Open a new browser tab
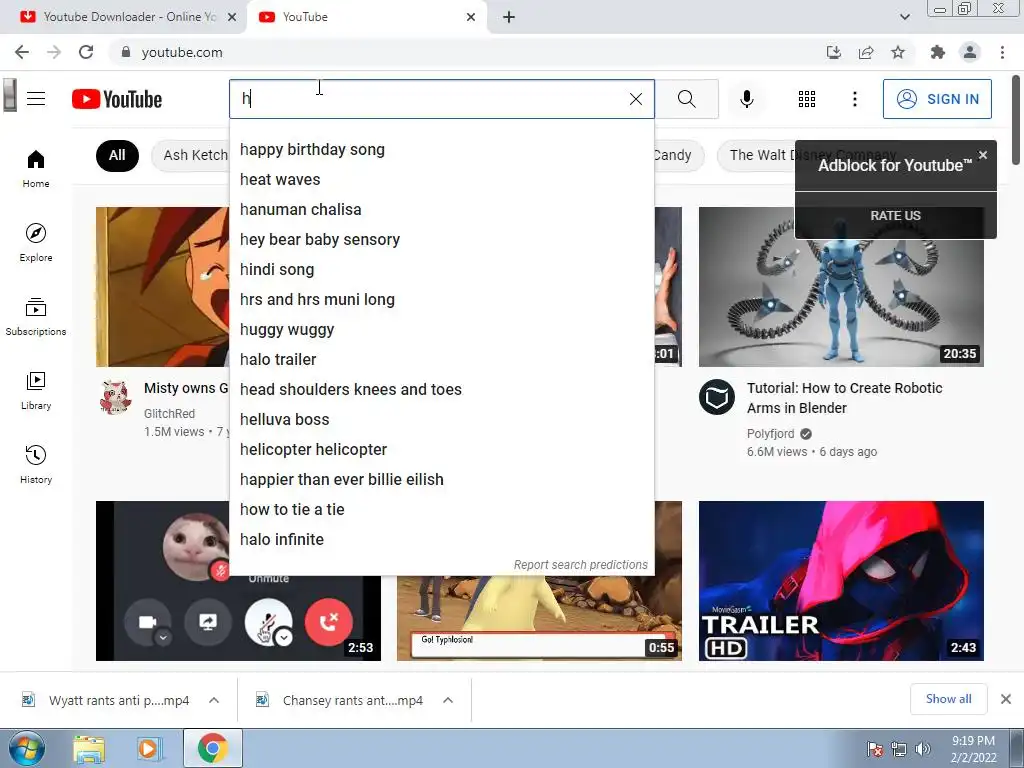The height and width of the screenshot is (768, 1024). point(509,17)
